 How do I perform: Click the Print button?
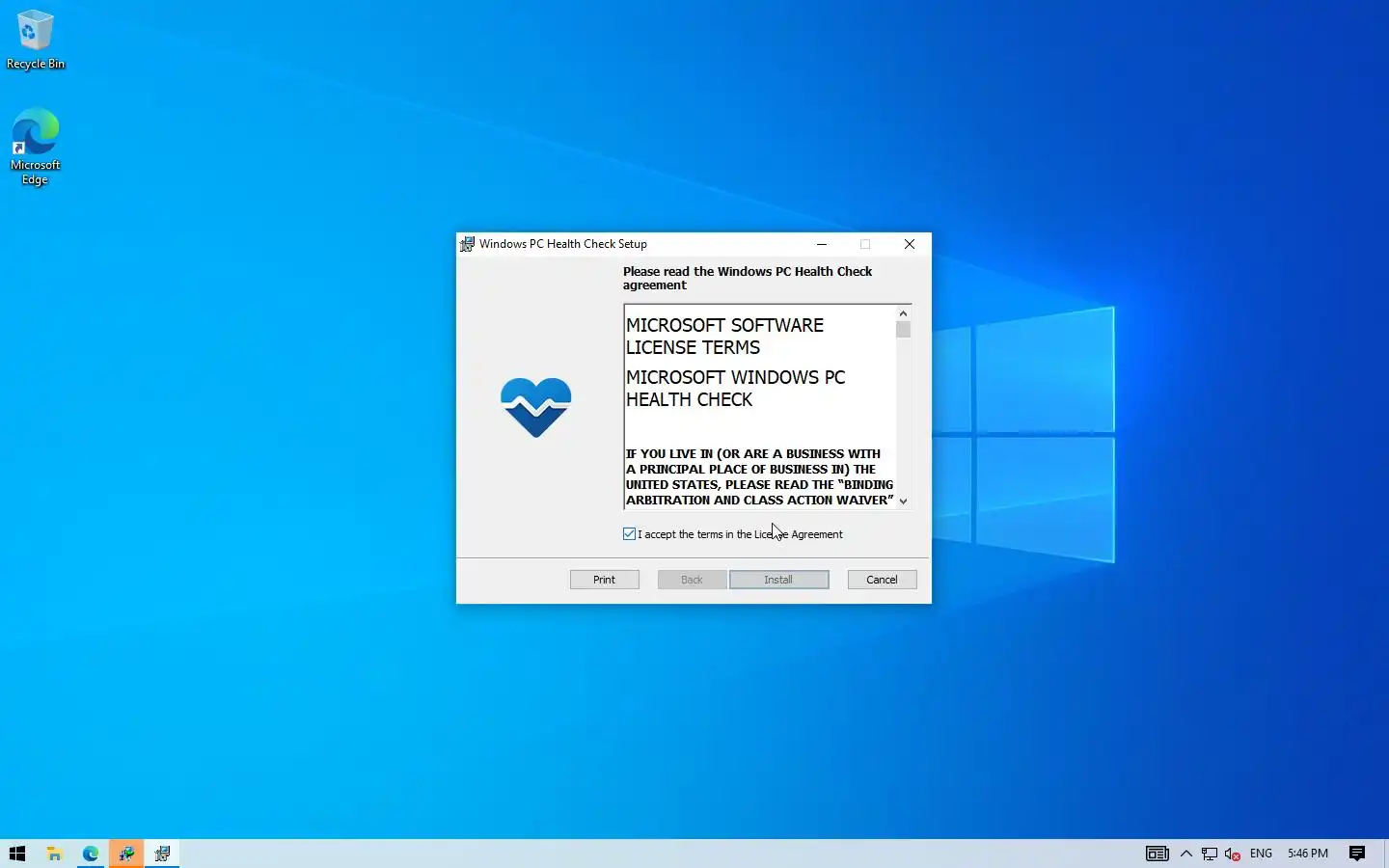click(x=605, y=580)
